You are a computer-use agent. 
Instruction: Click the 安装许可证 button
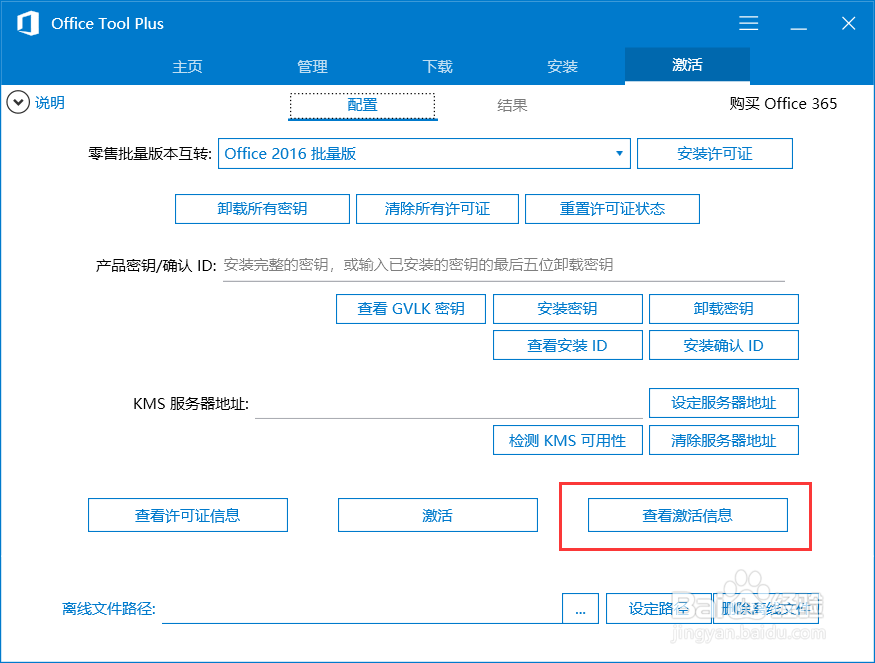pos(715,153)
